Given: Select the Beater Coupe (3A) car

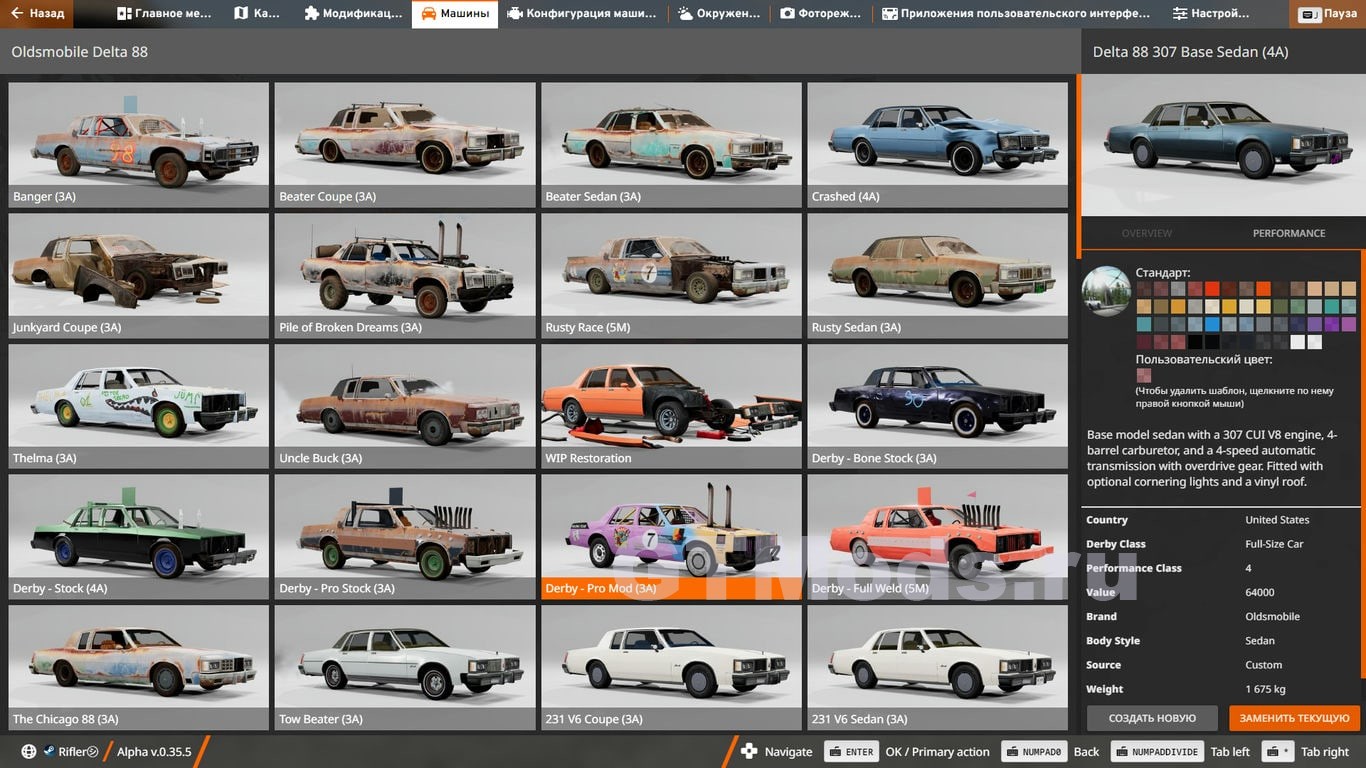Looking at the screenshot, I should point(405,144).
